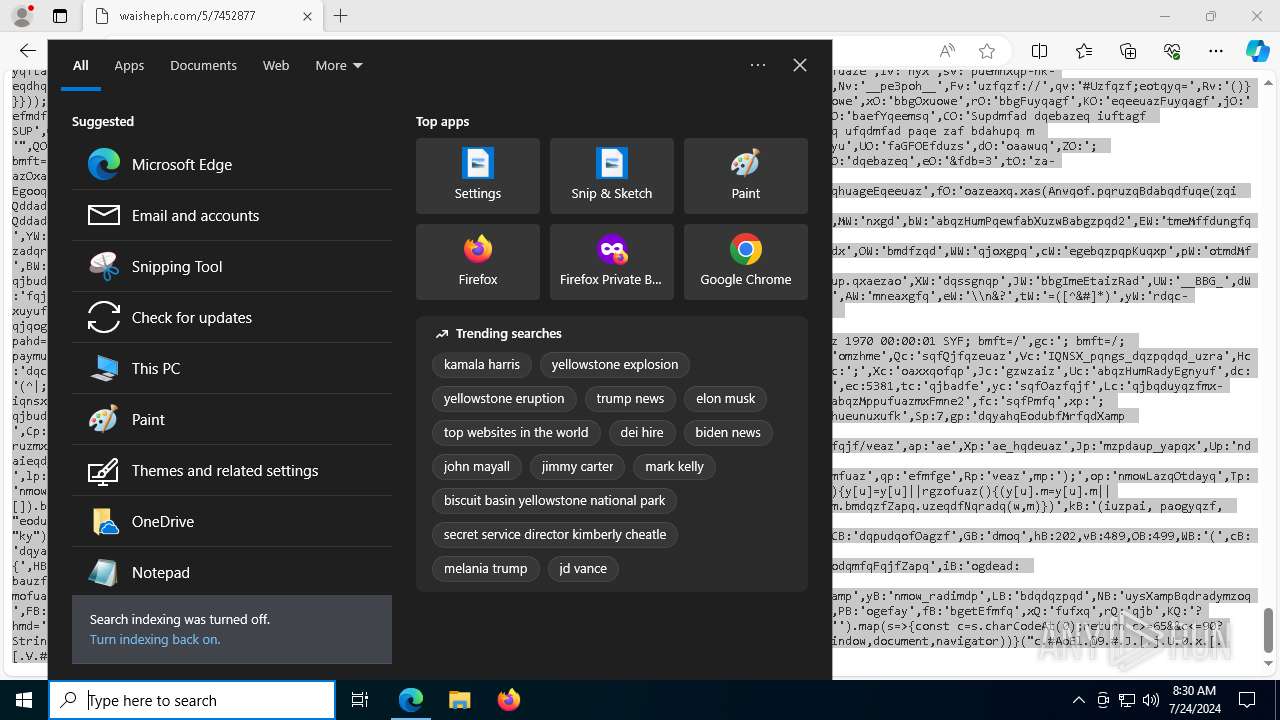Launch Notepad from Suggested list
The height and width of the screenshot is (720, 1280).
click(x=232, y=572)
